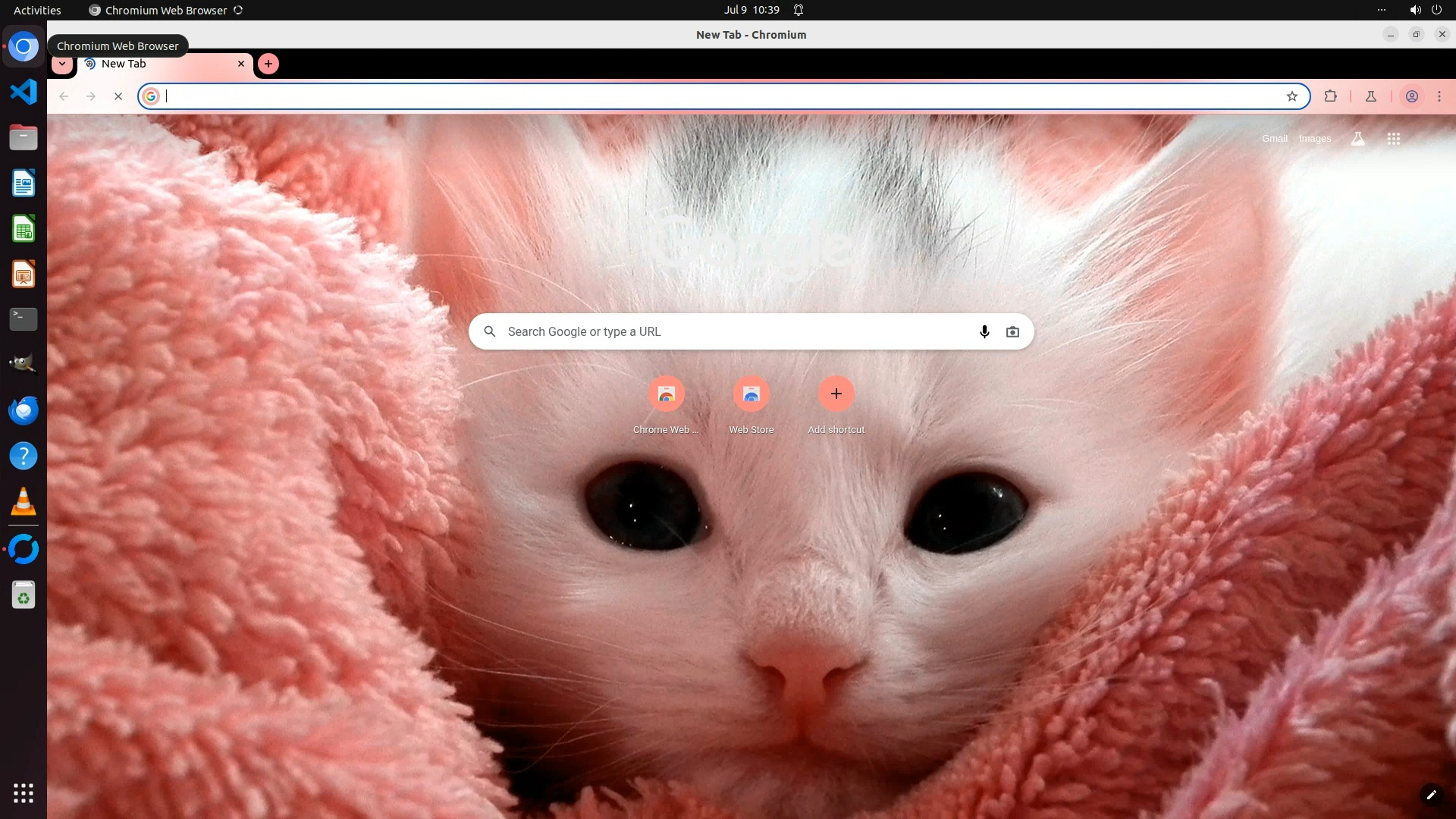
Task: Open the profile avatar button
Action: point(1412,96)
